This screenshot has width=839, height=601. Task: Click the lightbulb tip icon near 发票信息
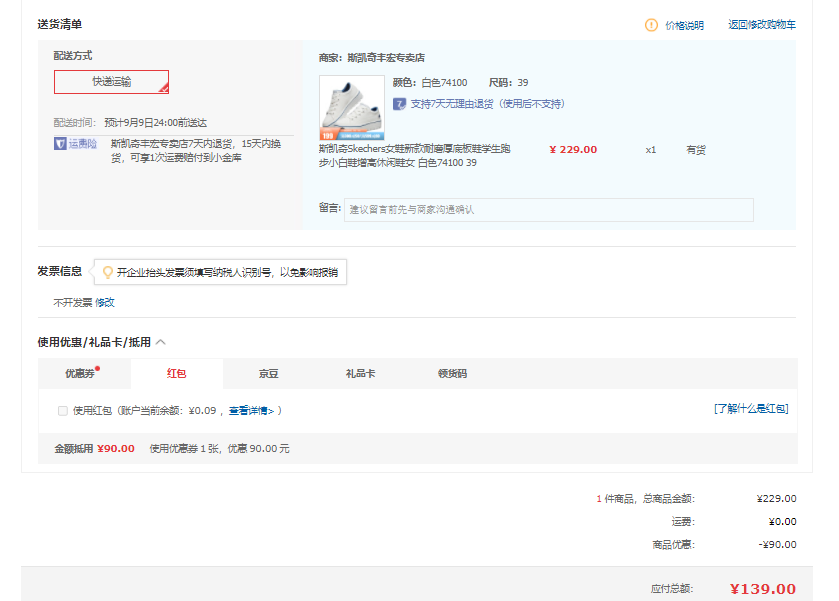click(x=108, y=272)
